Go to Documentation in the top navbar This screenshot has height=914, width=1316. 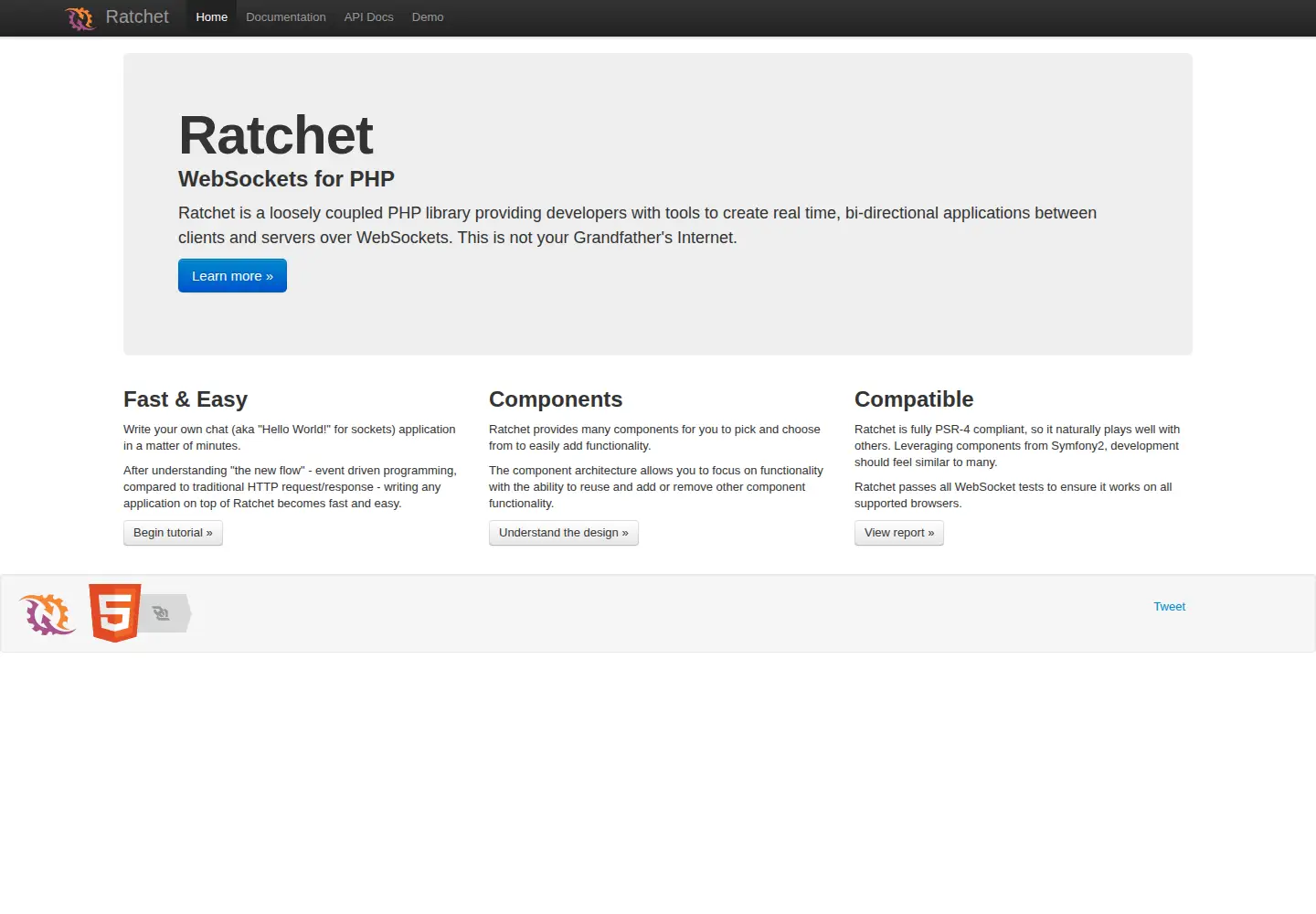(x=286, y=17)
